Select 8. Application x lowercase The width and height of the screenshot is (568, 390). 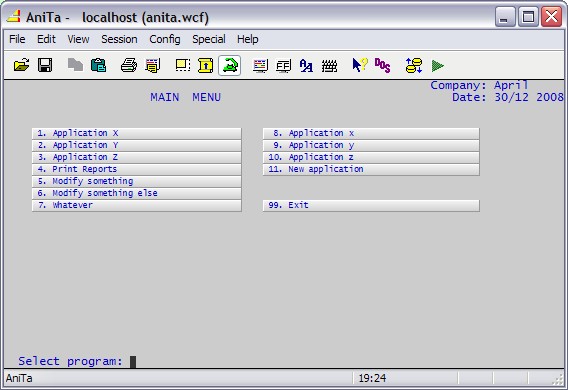coord(371,133)
